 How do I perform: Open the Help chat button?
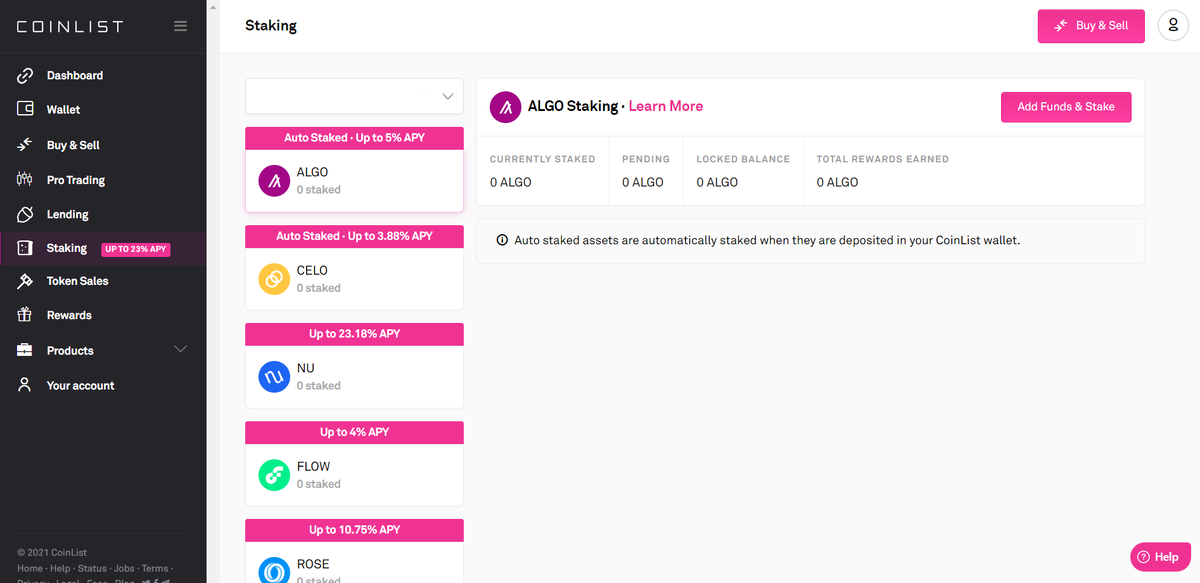(x=1160, y=557)
